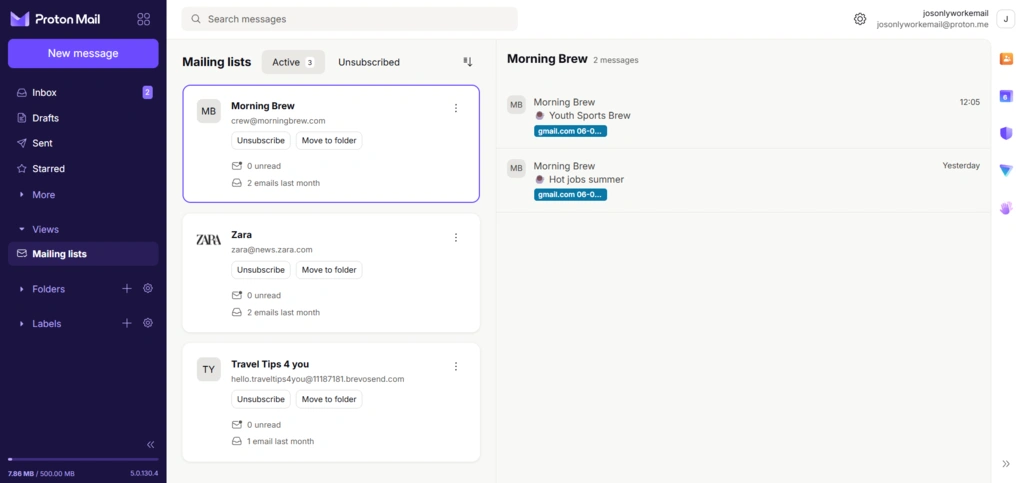Add a new folder with plus icon

(x=127, y=288)
